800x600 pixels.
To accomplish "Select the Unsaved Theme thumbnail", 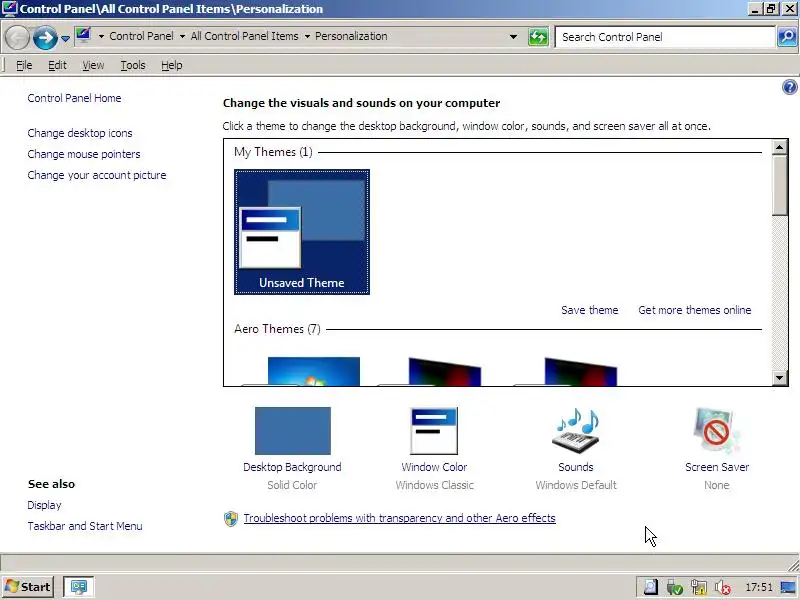I will (302, 232).
